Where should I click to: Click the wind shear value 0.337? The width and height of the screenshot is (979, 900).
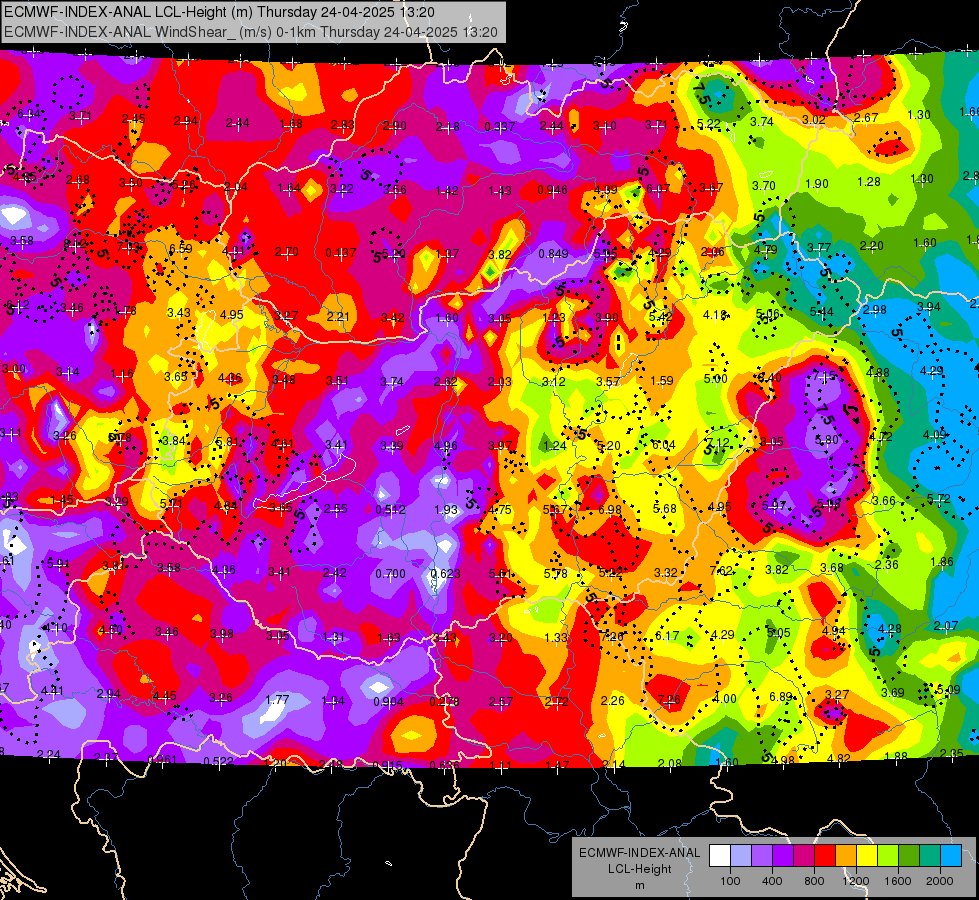click(500, 127)
